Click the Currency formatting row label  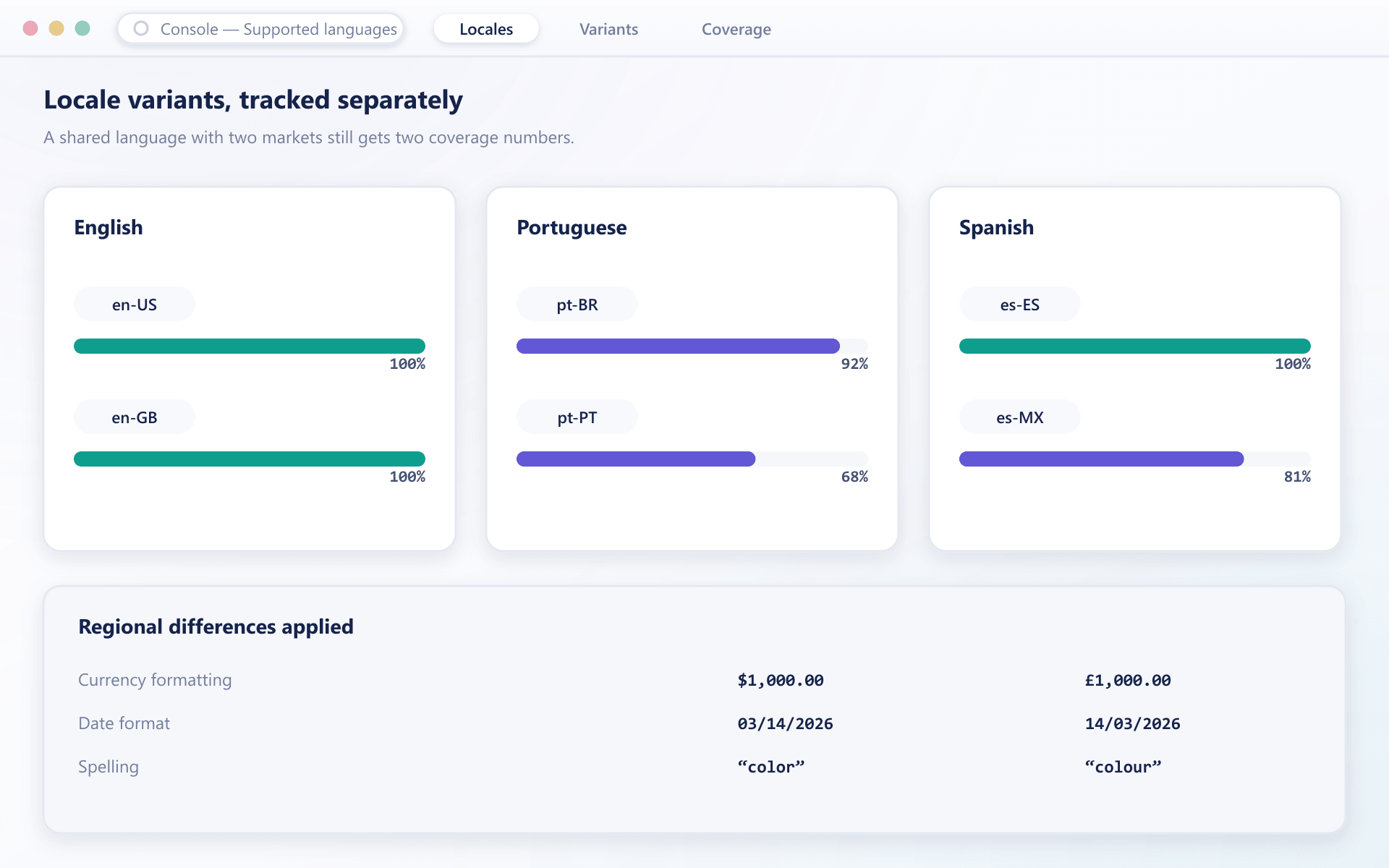coord(155,680)
